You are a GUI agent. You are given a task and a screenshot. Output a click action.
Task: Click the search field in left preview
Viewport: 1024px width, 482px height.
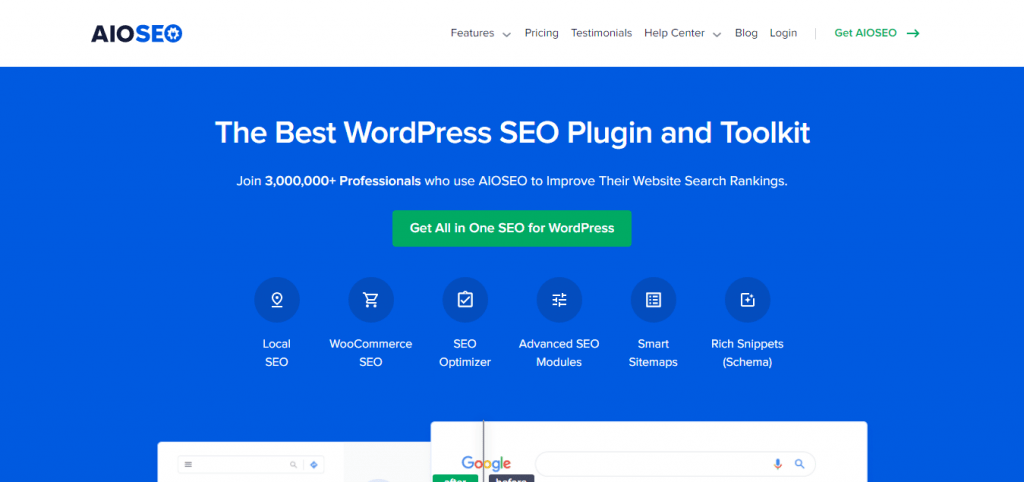pos(251,465)
